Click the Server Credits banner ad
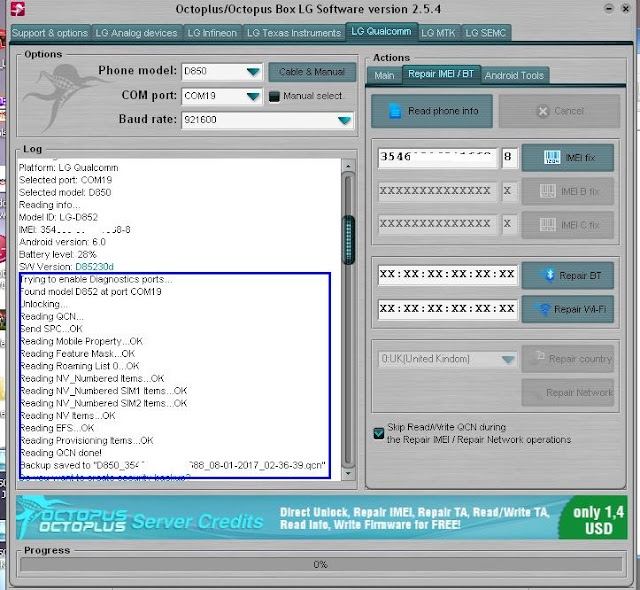This screenshot has height=590, width=640. [x=322, y=517]
